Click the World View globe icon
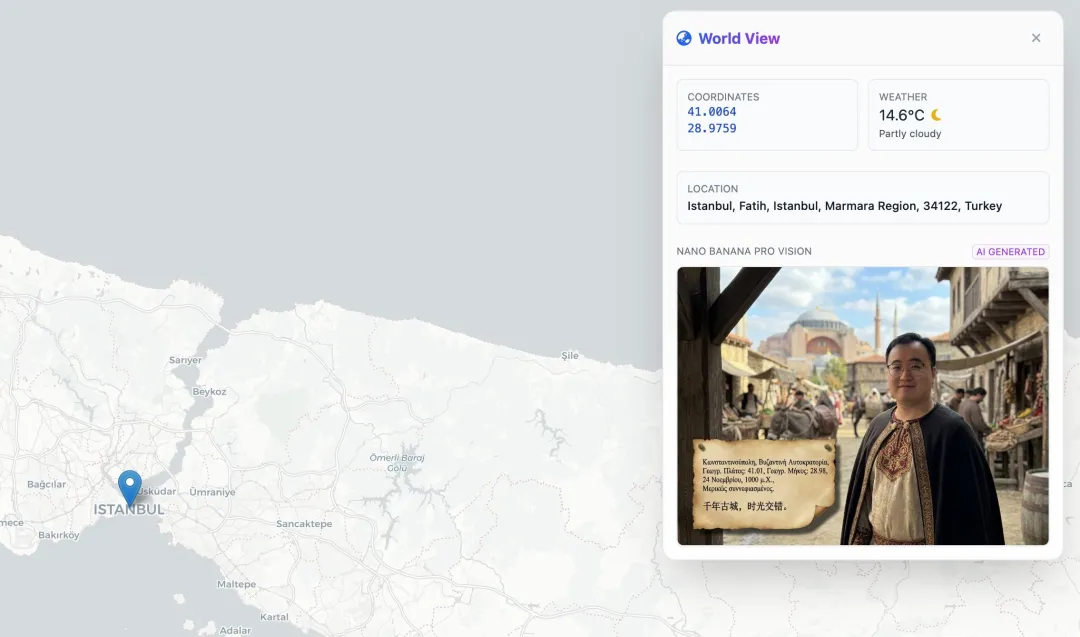The width and height of the screenshot is (1080, 637). 684,38
